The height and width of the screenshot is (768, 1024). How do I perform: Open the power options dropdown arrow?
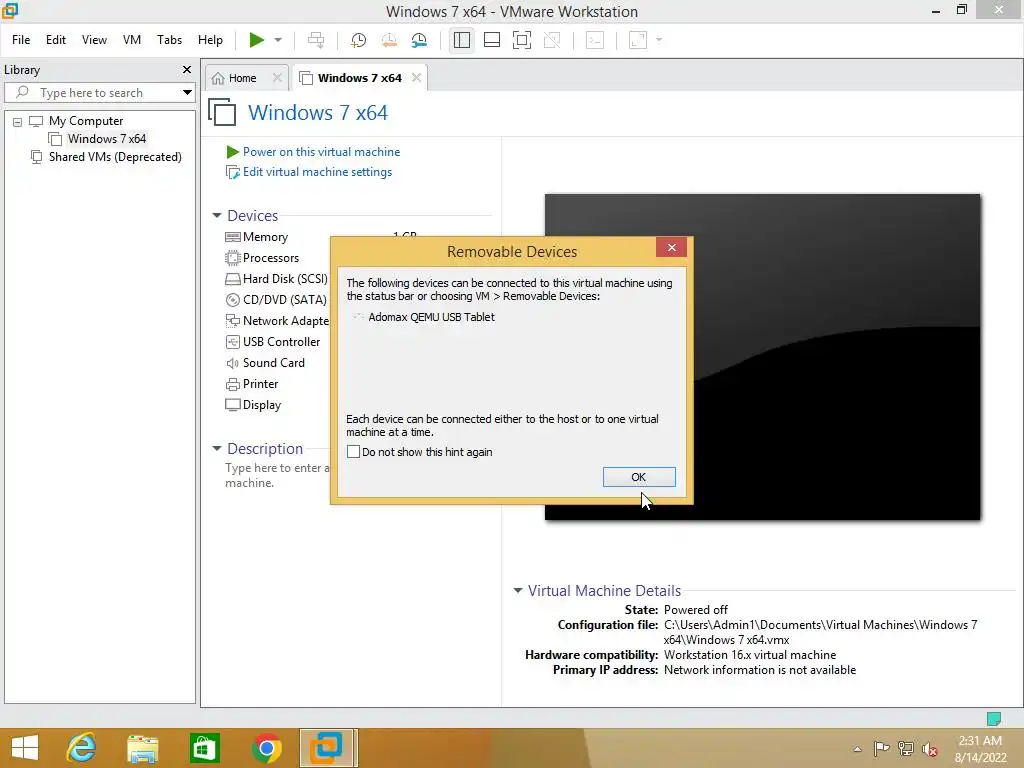(278, 40)
